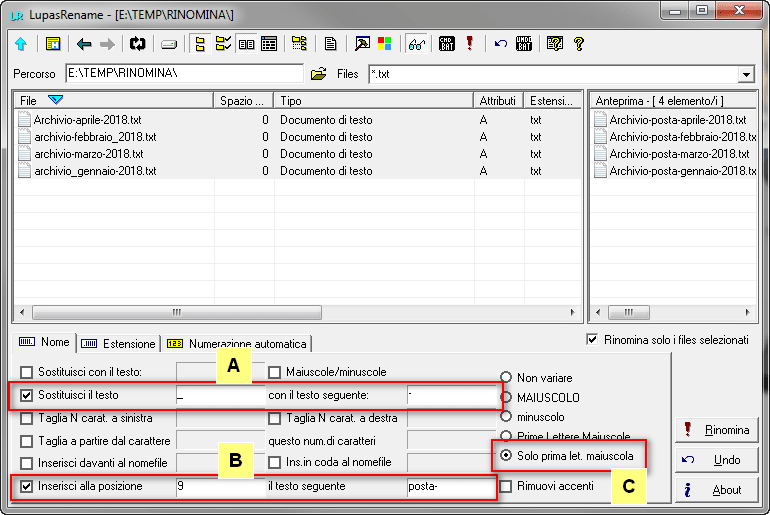Image resolution: width=770 pixels, height=515 pixels.
Task: Select 'Non variare' radio option
Action: pyautogui.click(x=506, y=377)
